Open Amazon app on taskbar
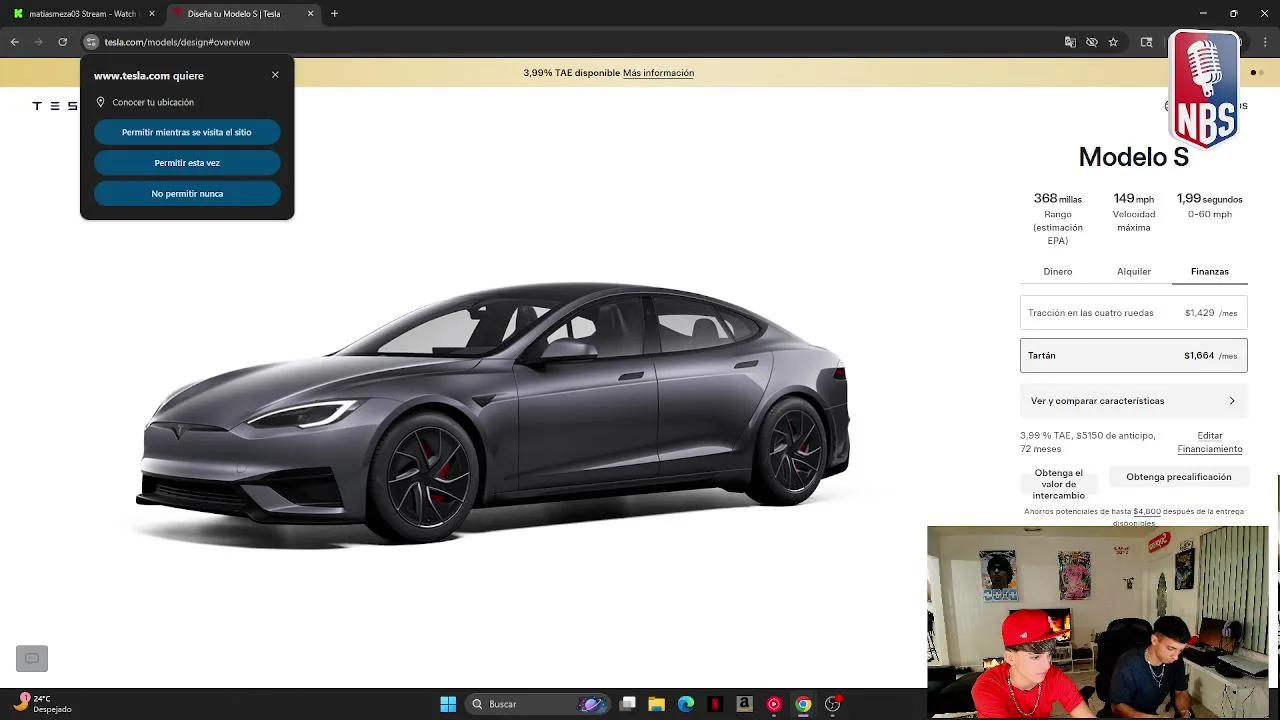Viewport: 1280px width, 720px height. [744, 704]
